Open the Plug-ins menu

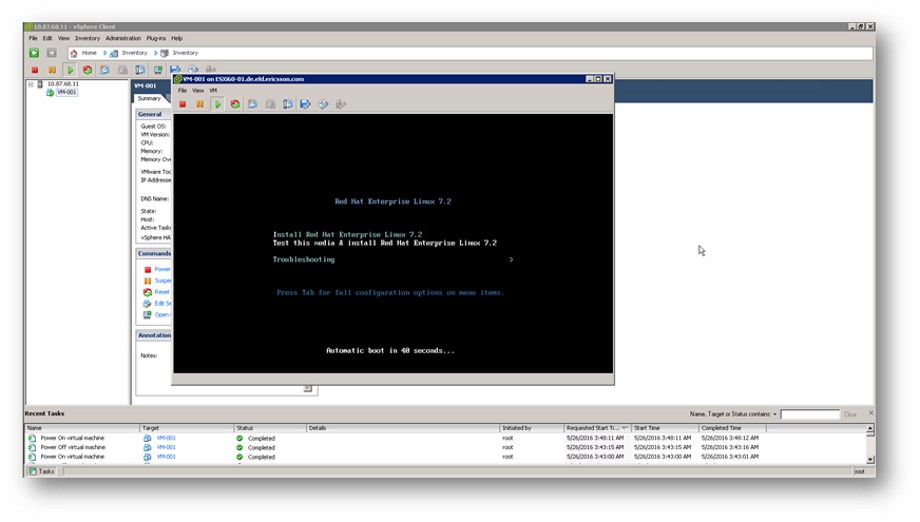coord(156,38)
